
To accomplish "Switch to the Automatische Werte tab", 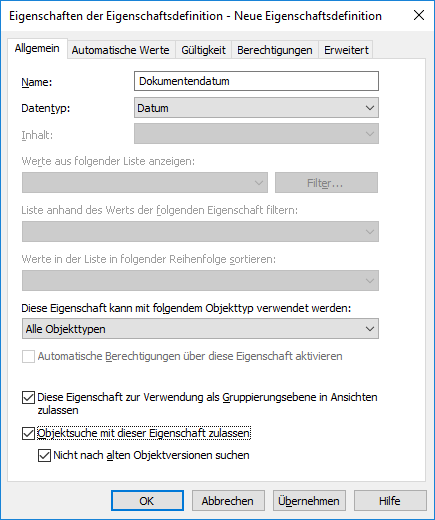I will click(121, 50).
